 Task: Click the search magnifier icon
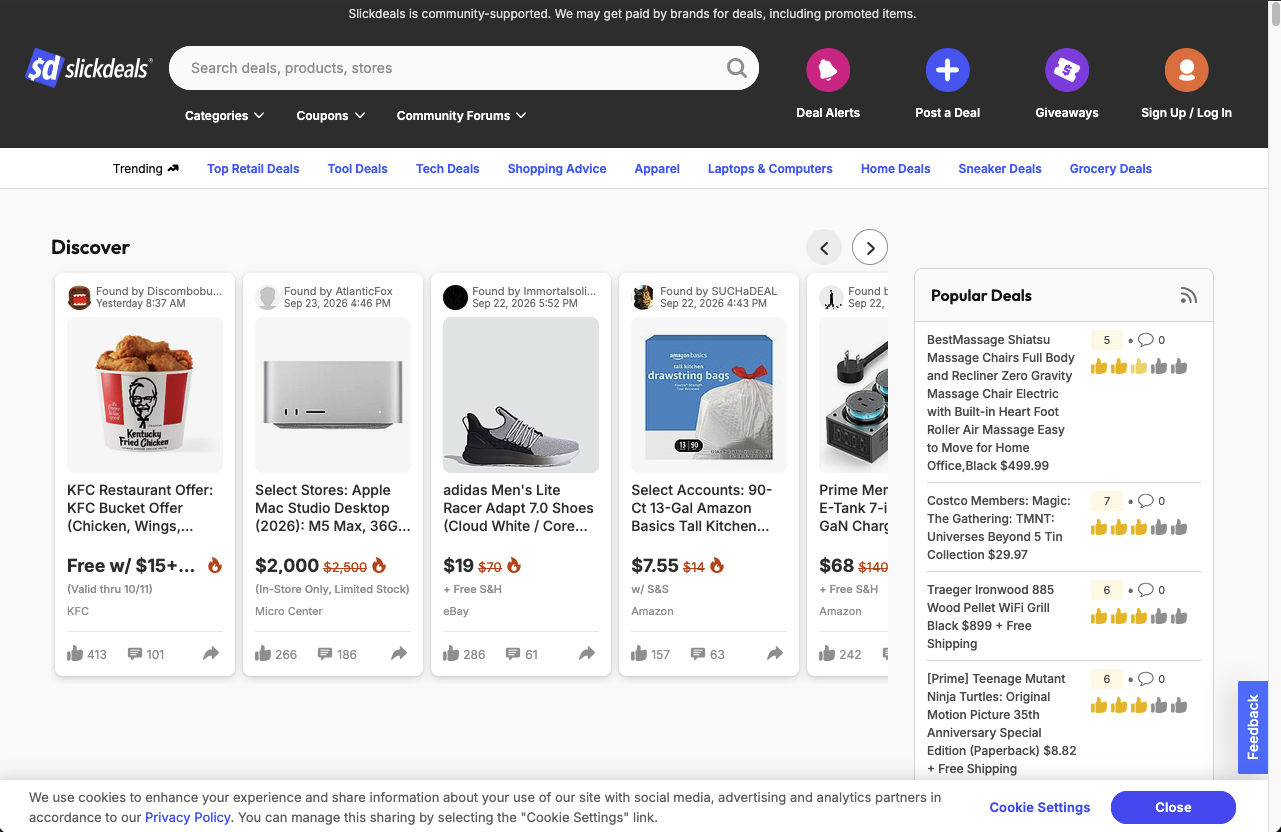(736, 68)
